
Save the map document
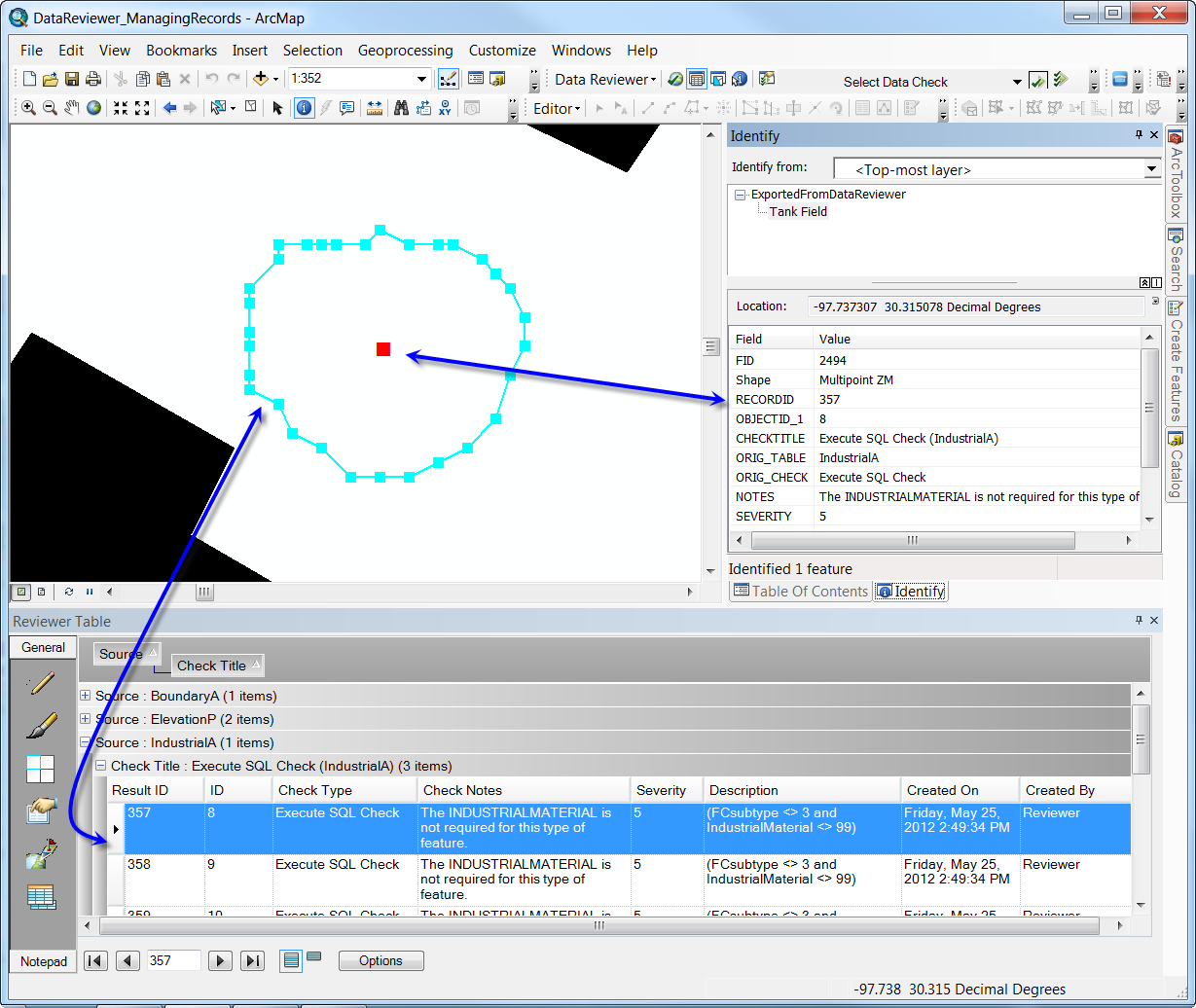point(72,79)
